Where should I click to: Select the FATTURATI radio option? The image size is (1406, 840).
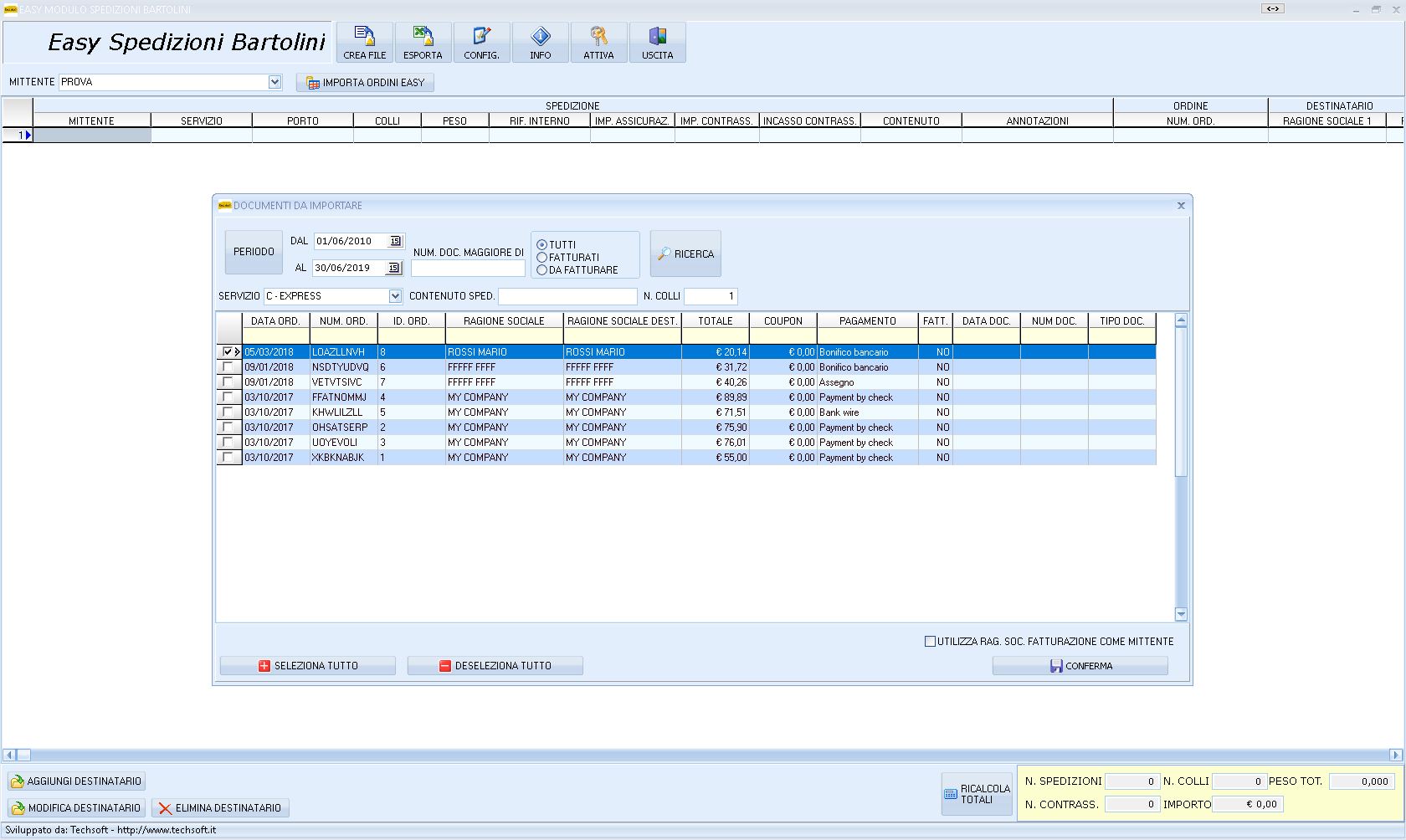pos(541,258)
